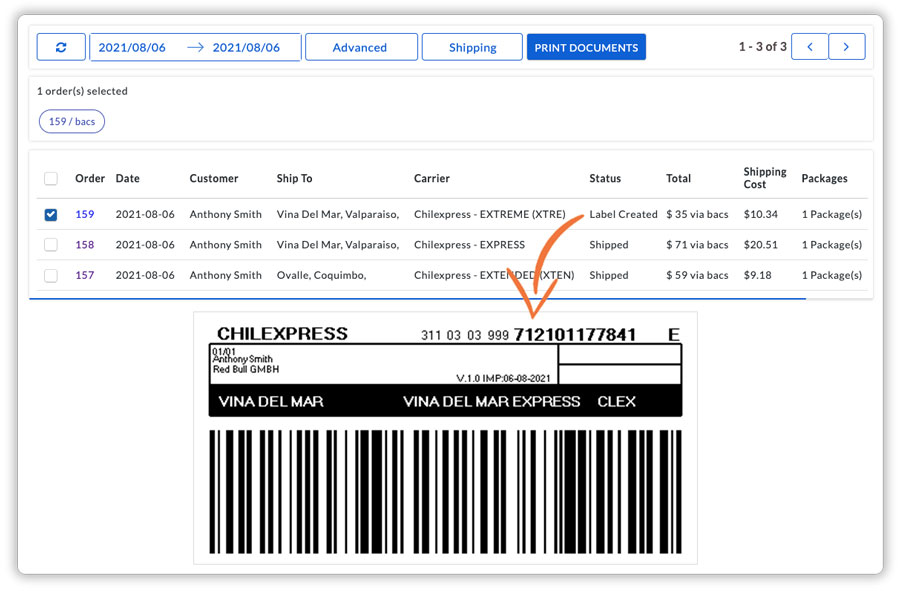Check the checkbox for order 157
The width and height of the screenshot is (900, 591).
[51, 275]
